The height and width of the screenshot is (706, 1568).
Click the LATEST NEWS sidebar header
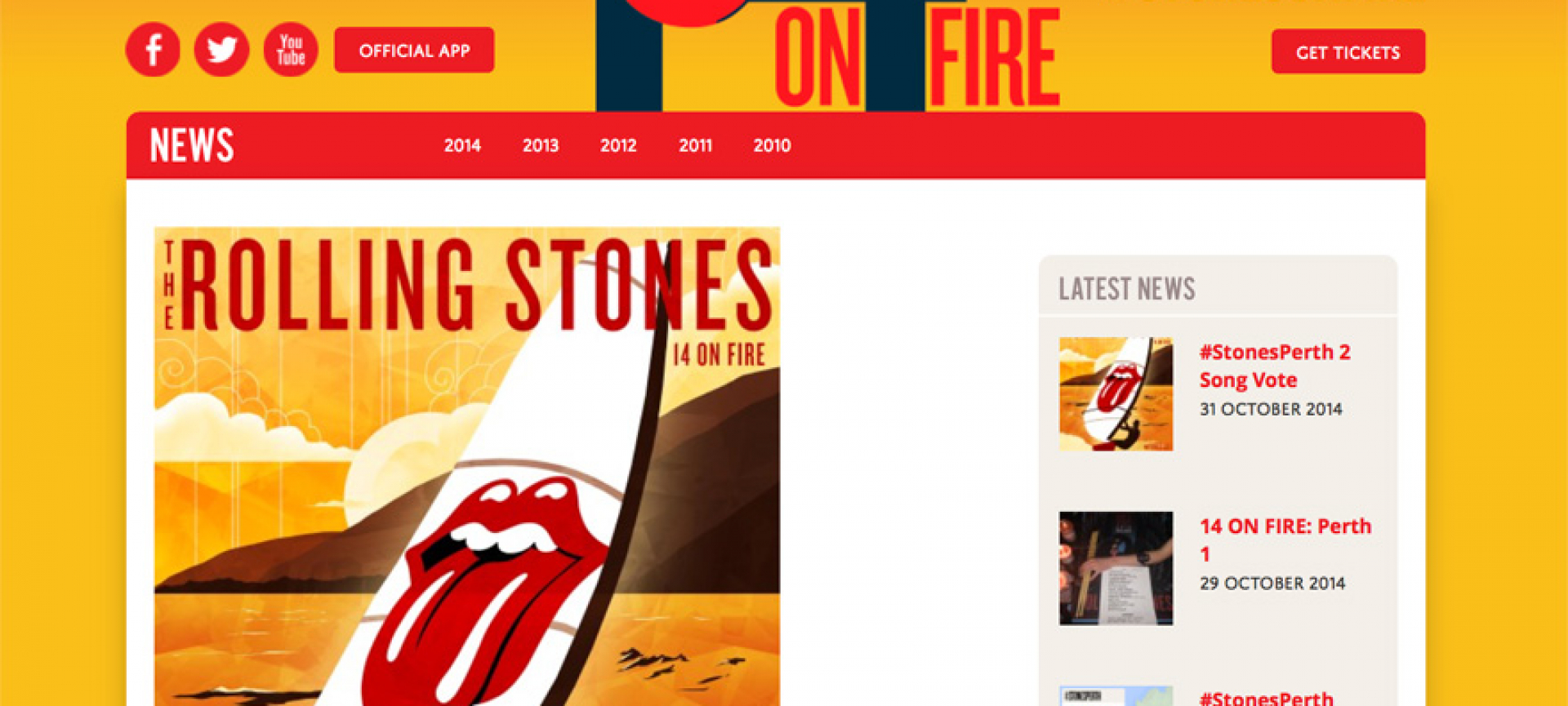(1127, 289)
